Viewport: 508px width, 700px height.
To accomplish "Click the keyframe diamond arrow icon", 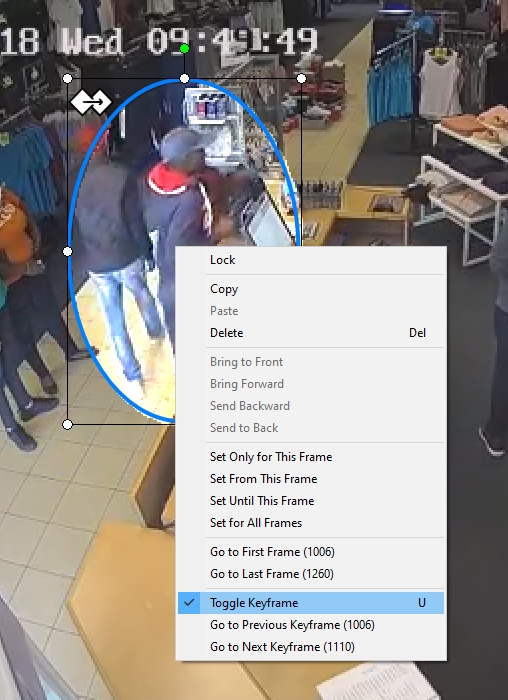I will (91, 102).
